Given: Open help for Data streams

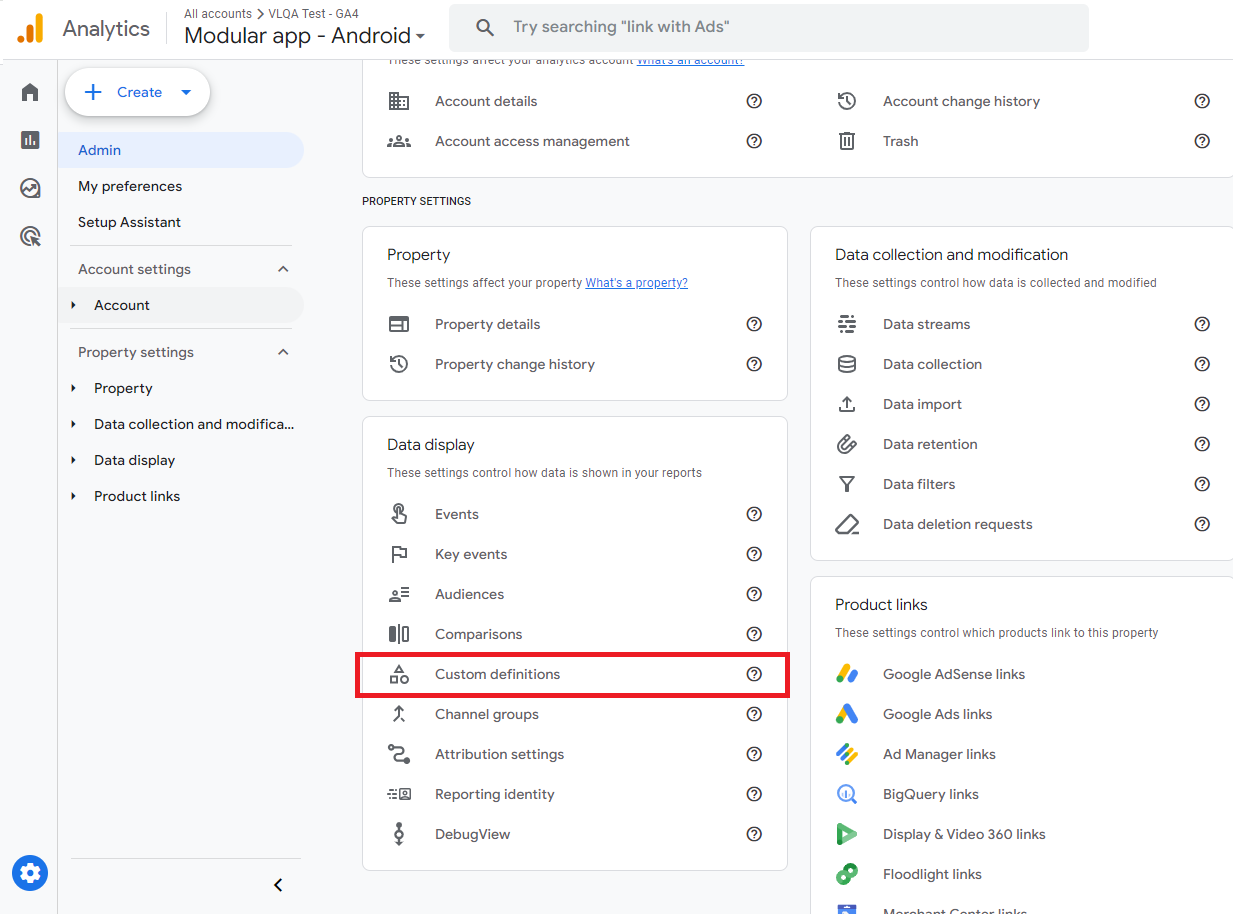Looking at the screenshot, I should tap(1202, 324).
